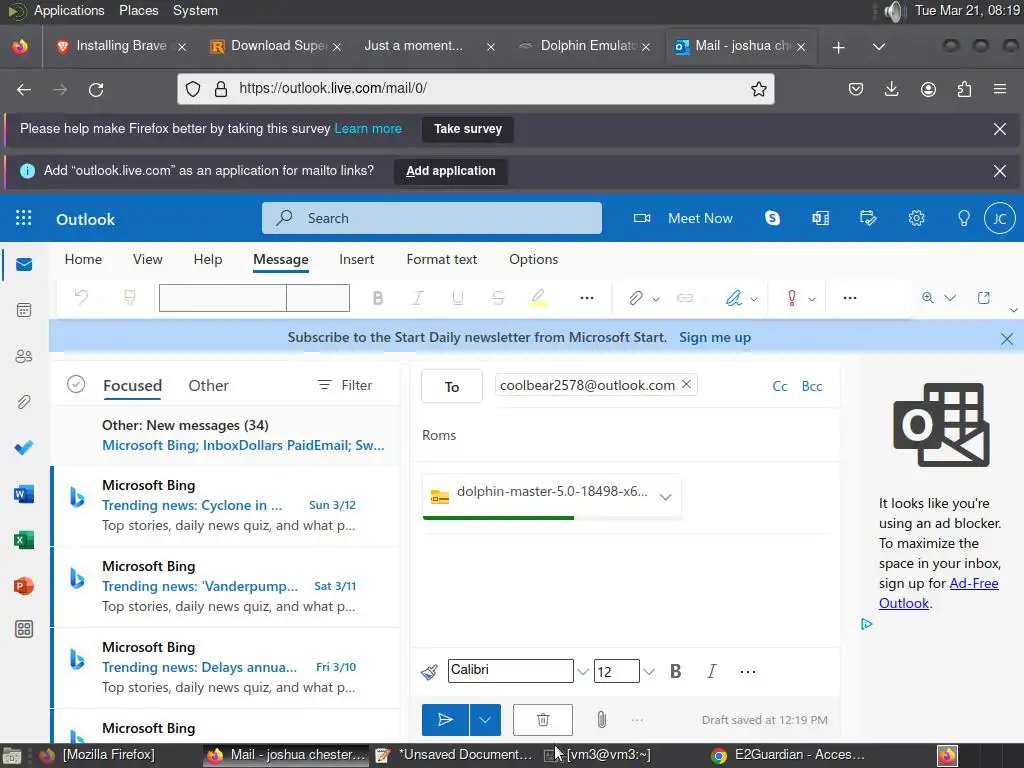Click the Roms subject field
Viewport: 1024px width, 768px height.
coord(625,435)
